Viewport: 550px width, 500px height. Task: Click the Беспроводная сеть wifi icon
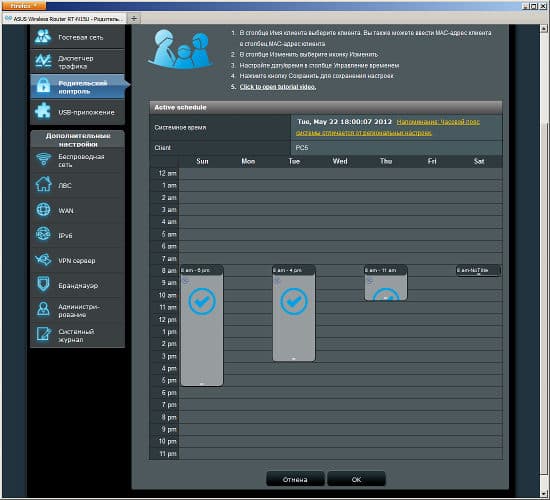pyautogui.click(x=43, y=160)
